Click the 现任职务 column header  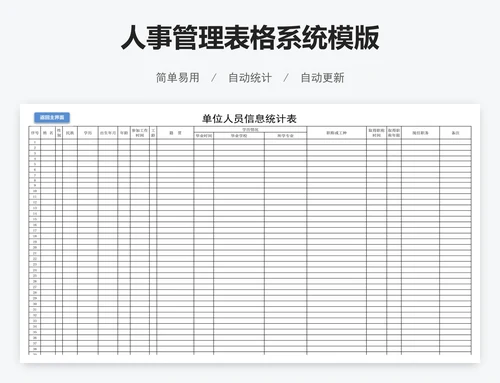[x=420, y=133]
